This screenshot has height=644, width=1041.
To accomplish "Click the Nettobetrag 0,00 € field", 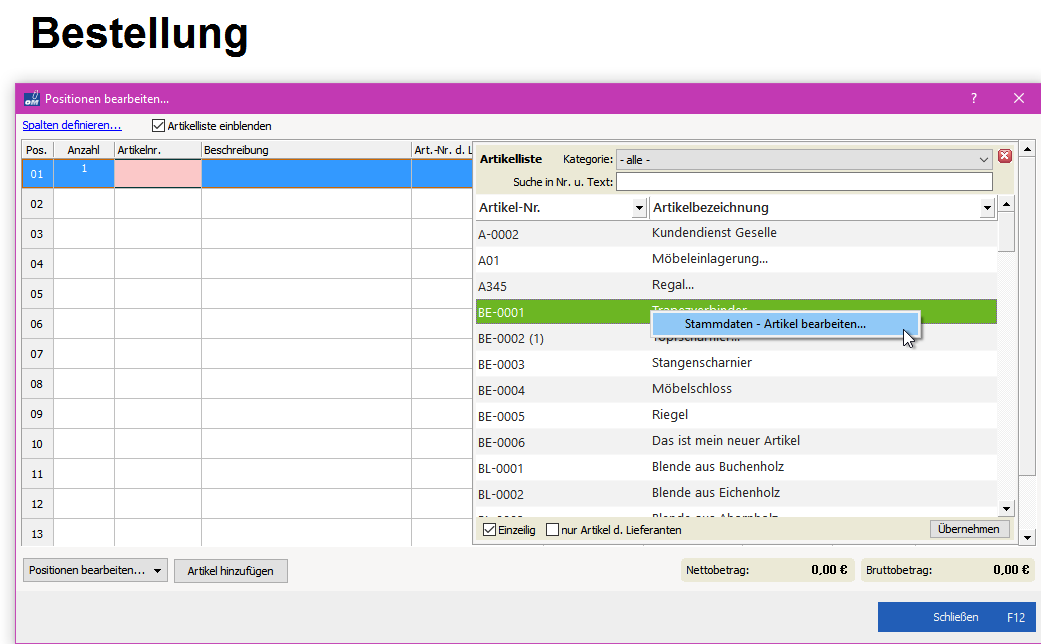I will (x=766, y=570).
